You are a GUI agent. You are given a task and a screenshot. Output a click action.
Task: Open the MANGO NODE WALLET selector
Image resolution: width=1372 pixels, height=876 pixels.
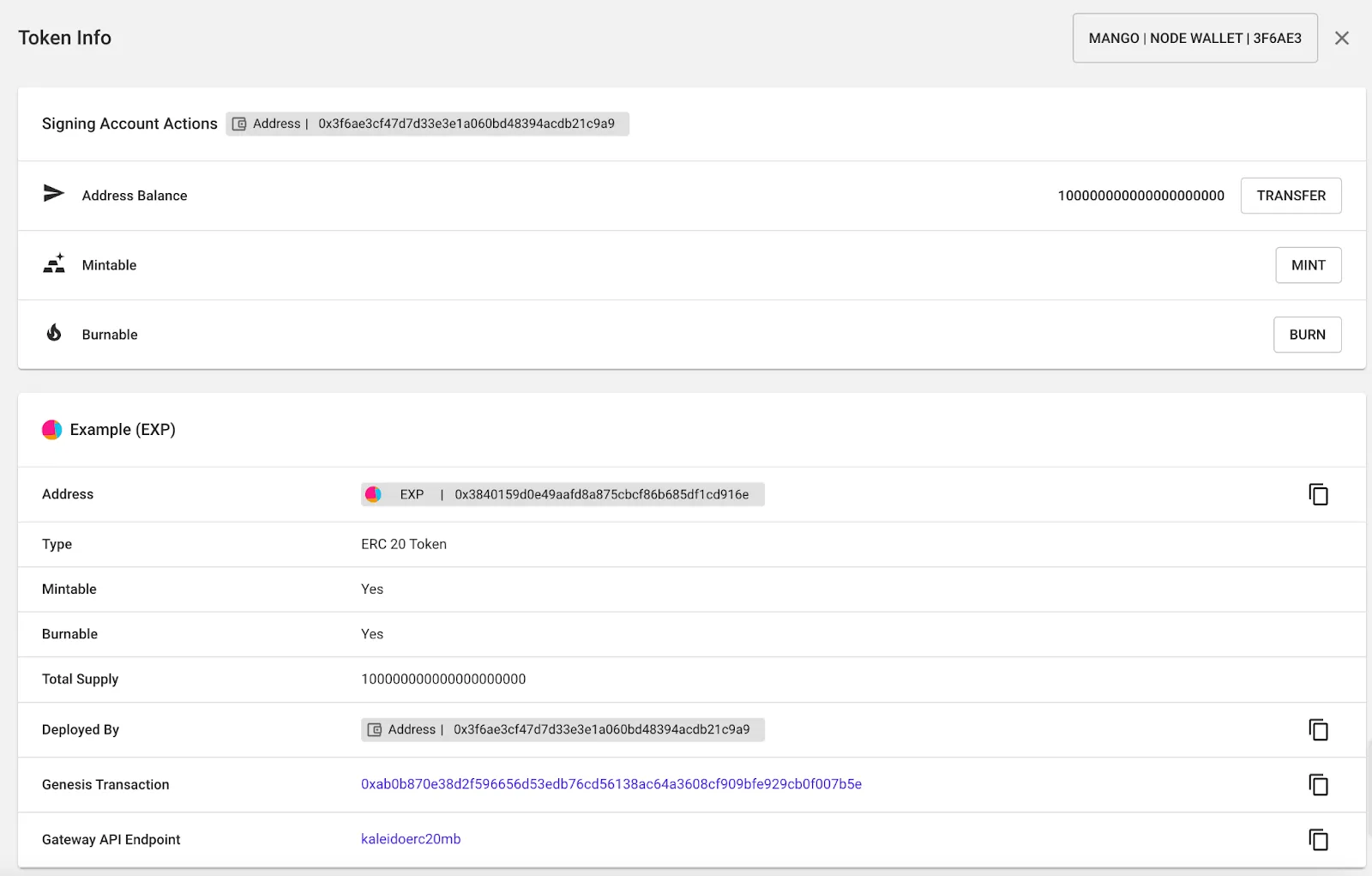click(1194, 38)
